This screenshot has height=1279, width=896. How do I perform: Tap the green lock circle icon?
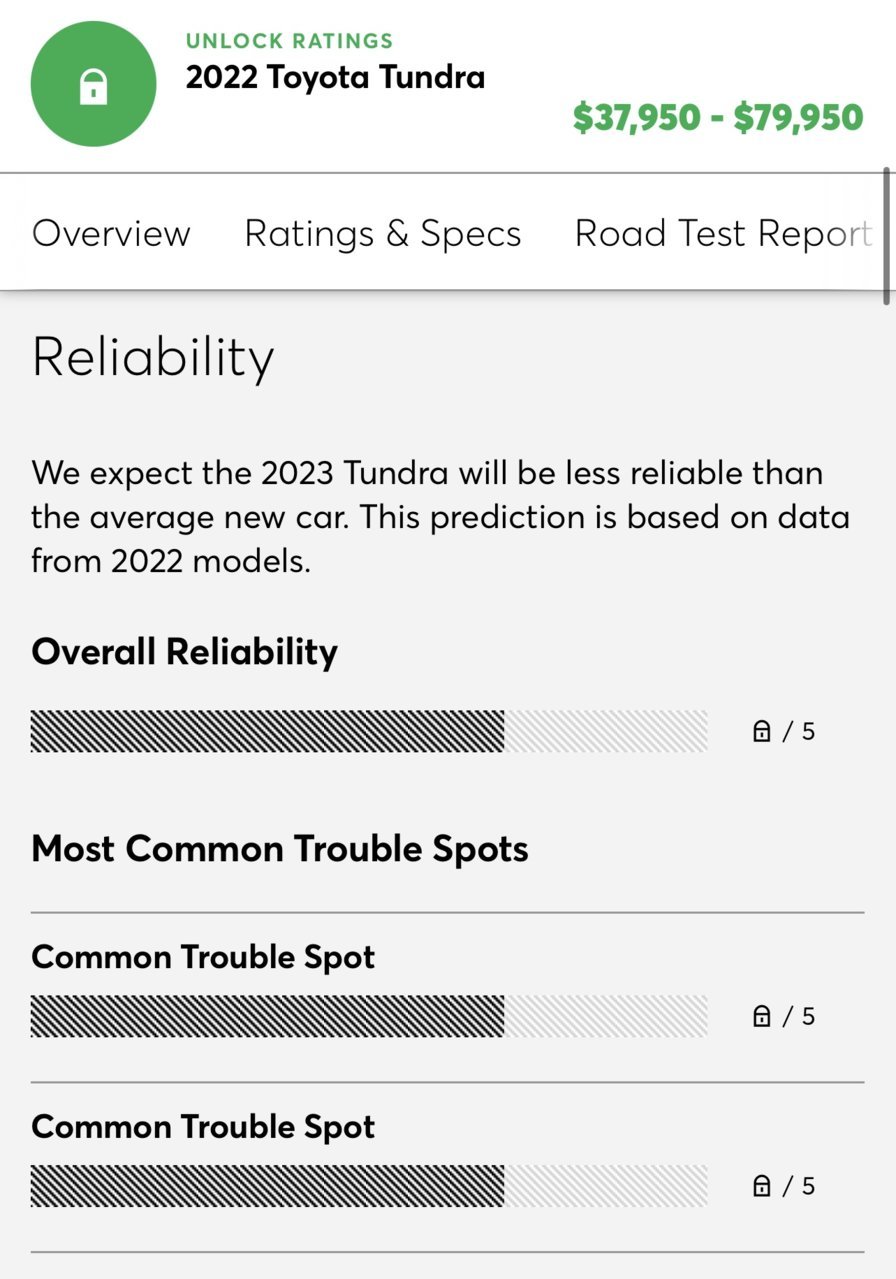pos(93,85)
